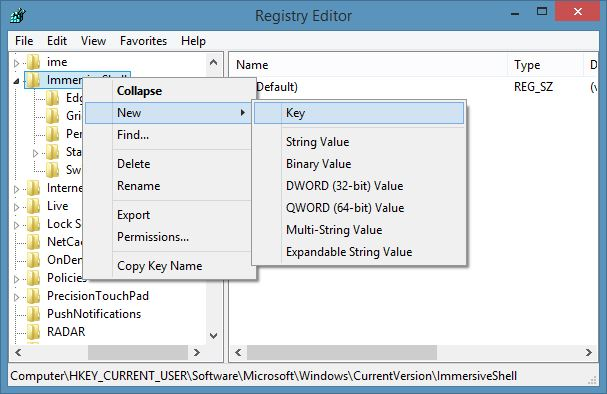607x394 pixels.
Task: Select the ime folder icon
Action: pyautogui.click(x=33, y=62)
